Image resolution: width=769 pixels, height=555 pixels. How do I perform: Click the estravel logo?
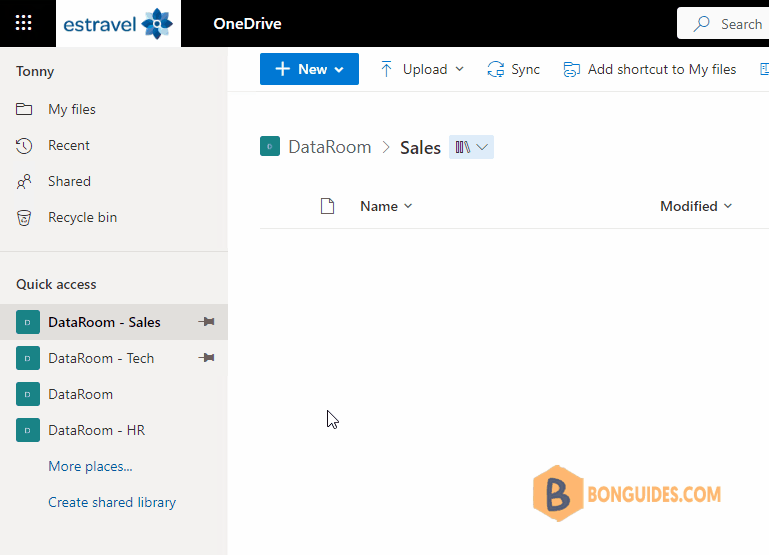[118, 24]
